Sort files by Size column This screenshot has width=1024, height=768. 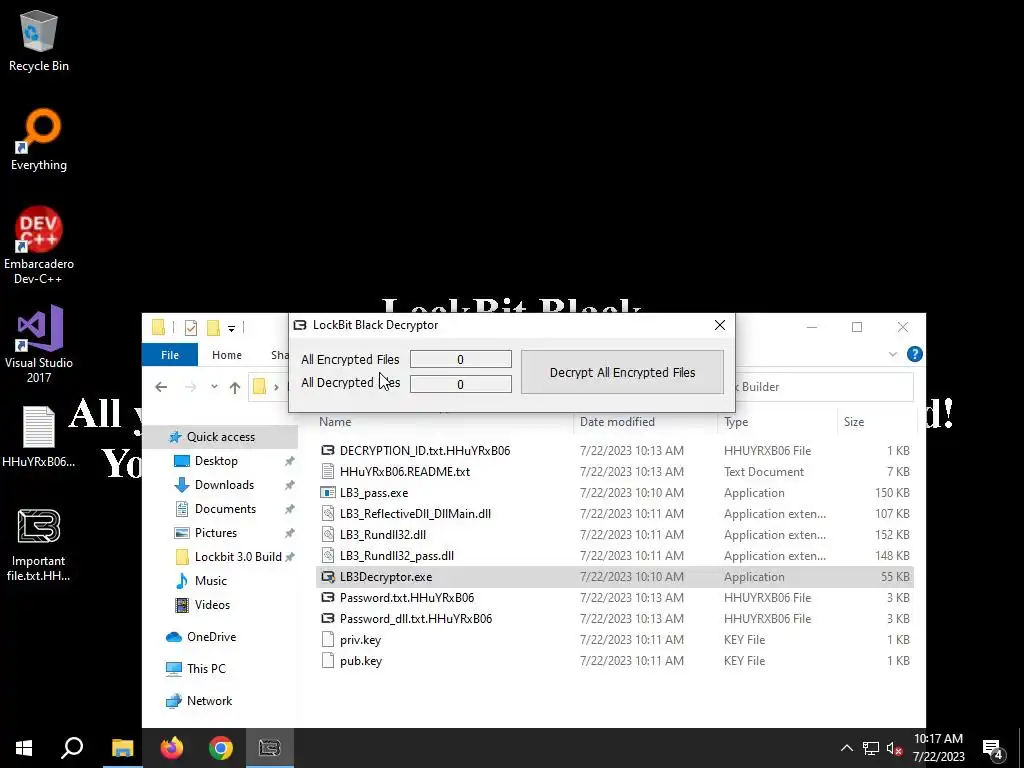[854, 422]
